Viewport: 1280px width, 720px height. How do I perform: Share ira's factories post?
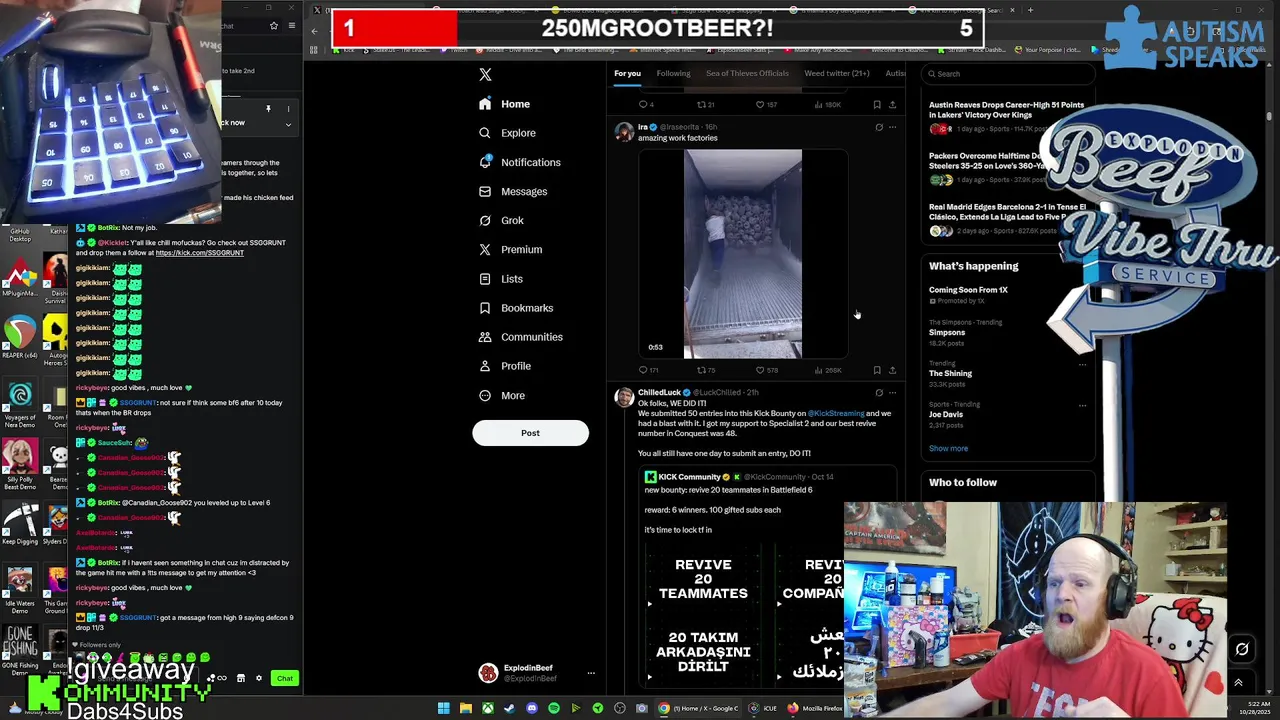coord(892,370)
